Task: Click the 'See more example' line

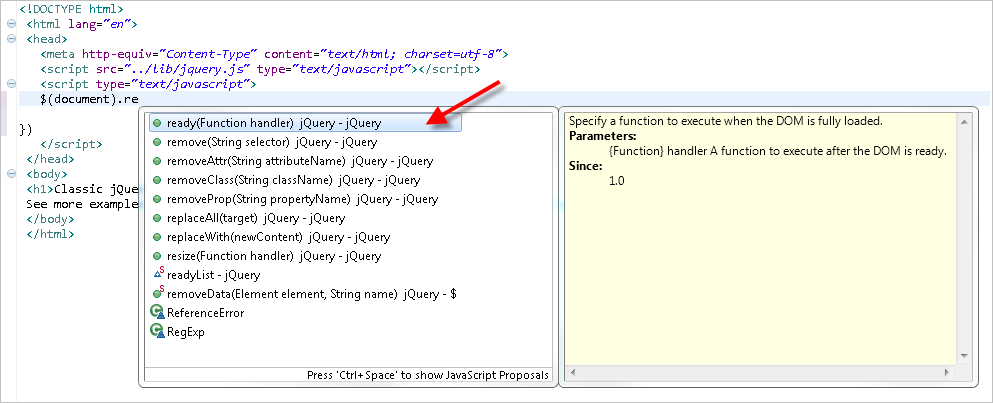Action: click(82, 204)
